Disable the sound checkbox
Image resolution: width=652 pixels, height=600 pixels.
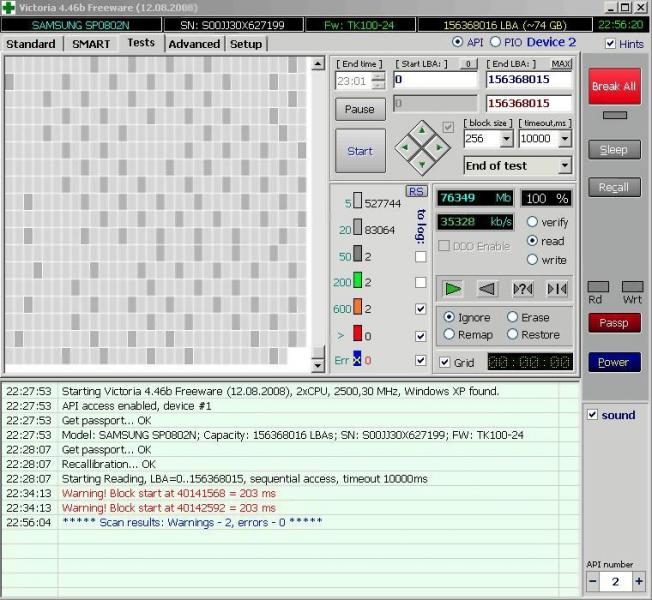pos(593,415)
